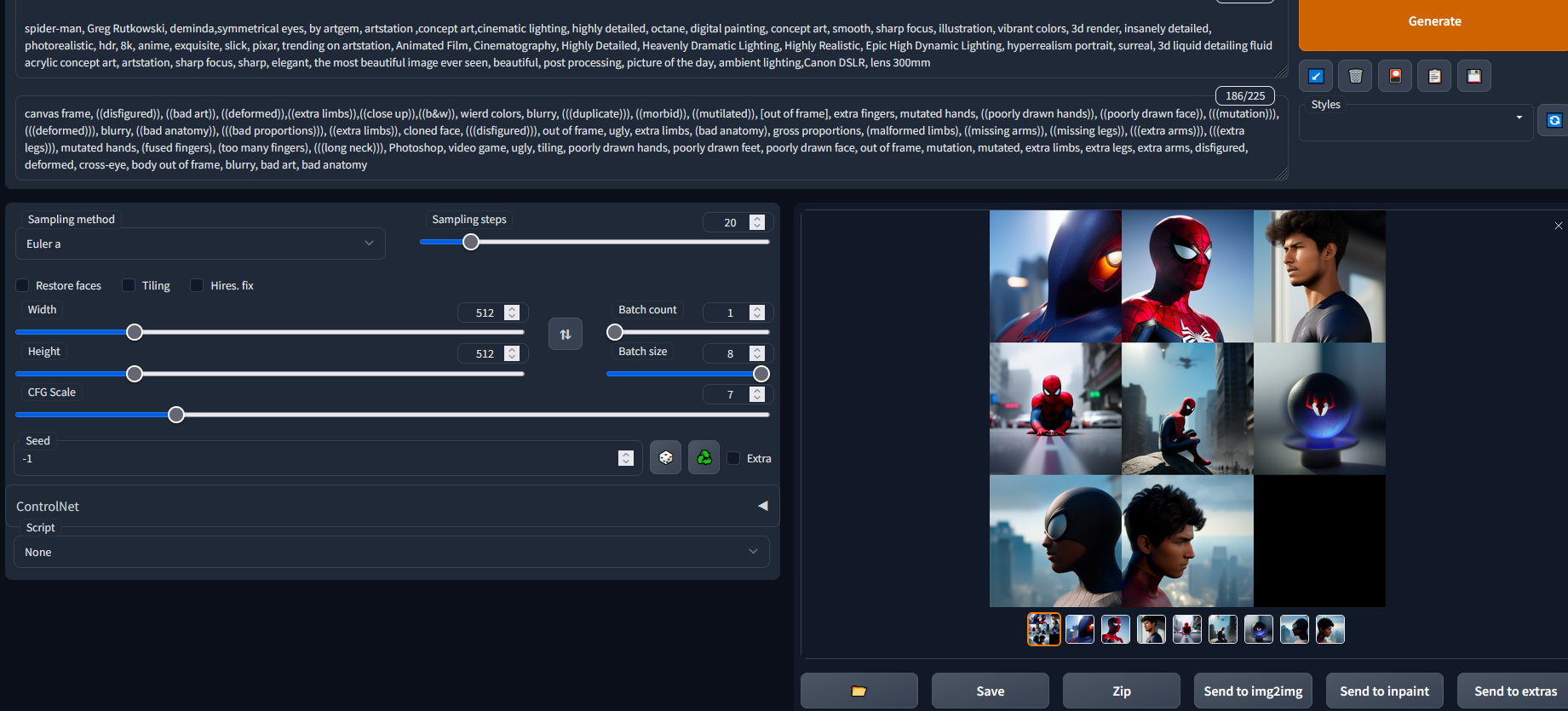Click the Sampling steps slider handle
The image size is (1568, 711).
click(x=471, y=242)
